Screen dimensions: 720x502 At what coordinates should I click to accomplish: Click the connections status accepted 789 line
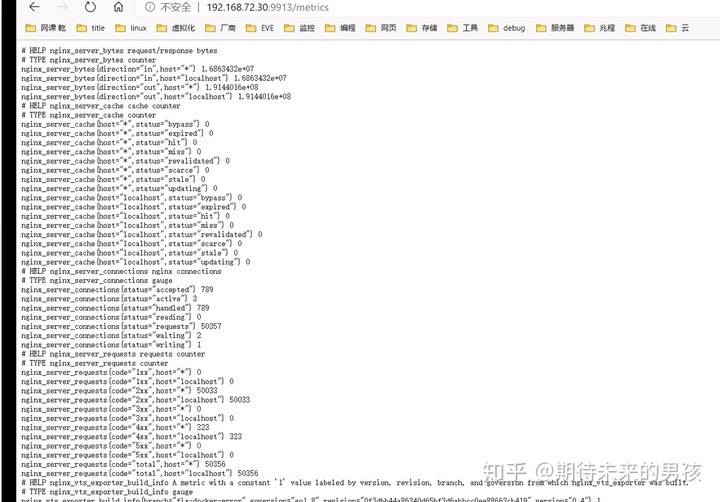[x=117, y=289]
